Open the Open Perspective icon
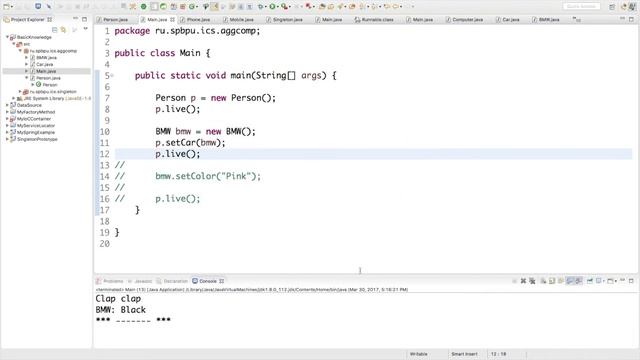This screenshot has width=640, height=360. (x=612, y=7)
